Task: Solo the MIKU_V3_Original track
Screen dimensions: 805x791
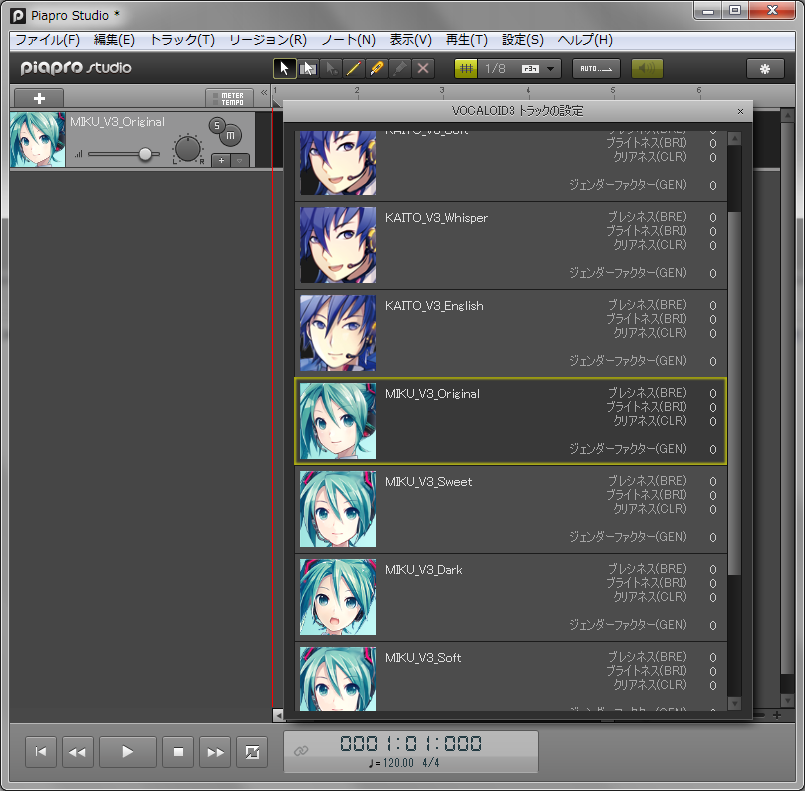Action: click(x=217, y=125)
